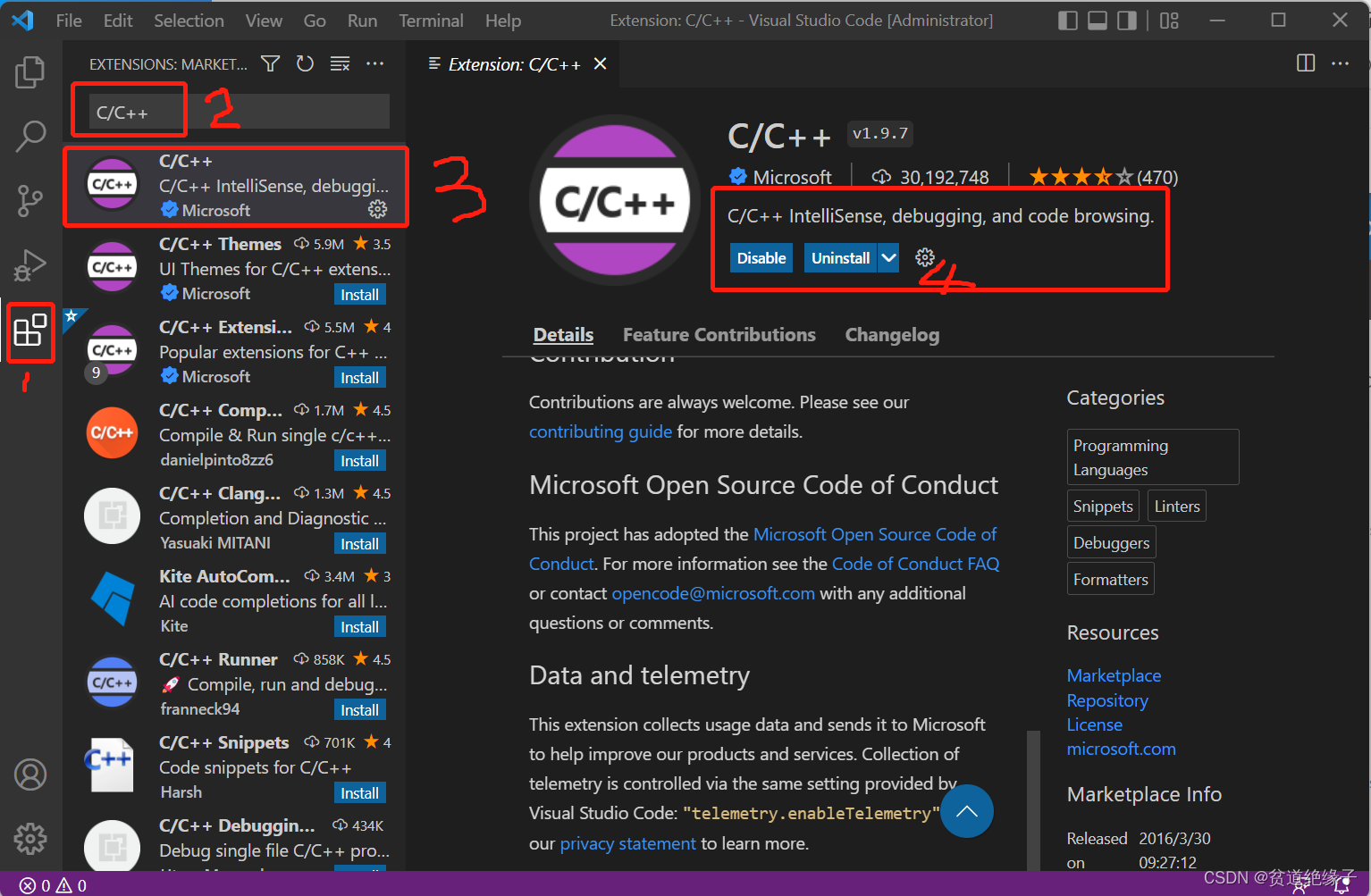Open the Selection menu
1371x896 pixels.
pos(189,21)
